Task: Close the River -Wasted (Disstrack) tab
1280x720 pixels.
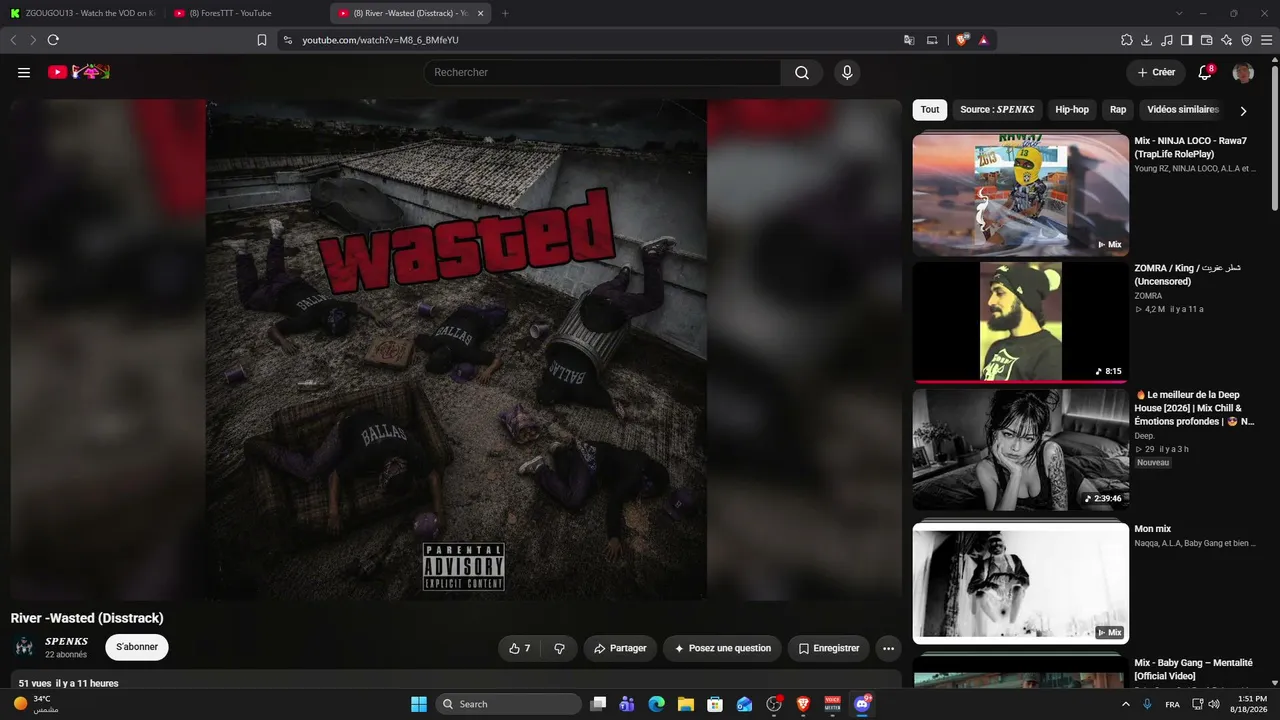Action: tap(478, 13)
